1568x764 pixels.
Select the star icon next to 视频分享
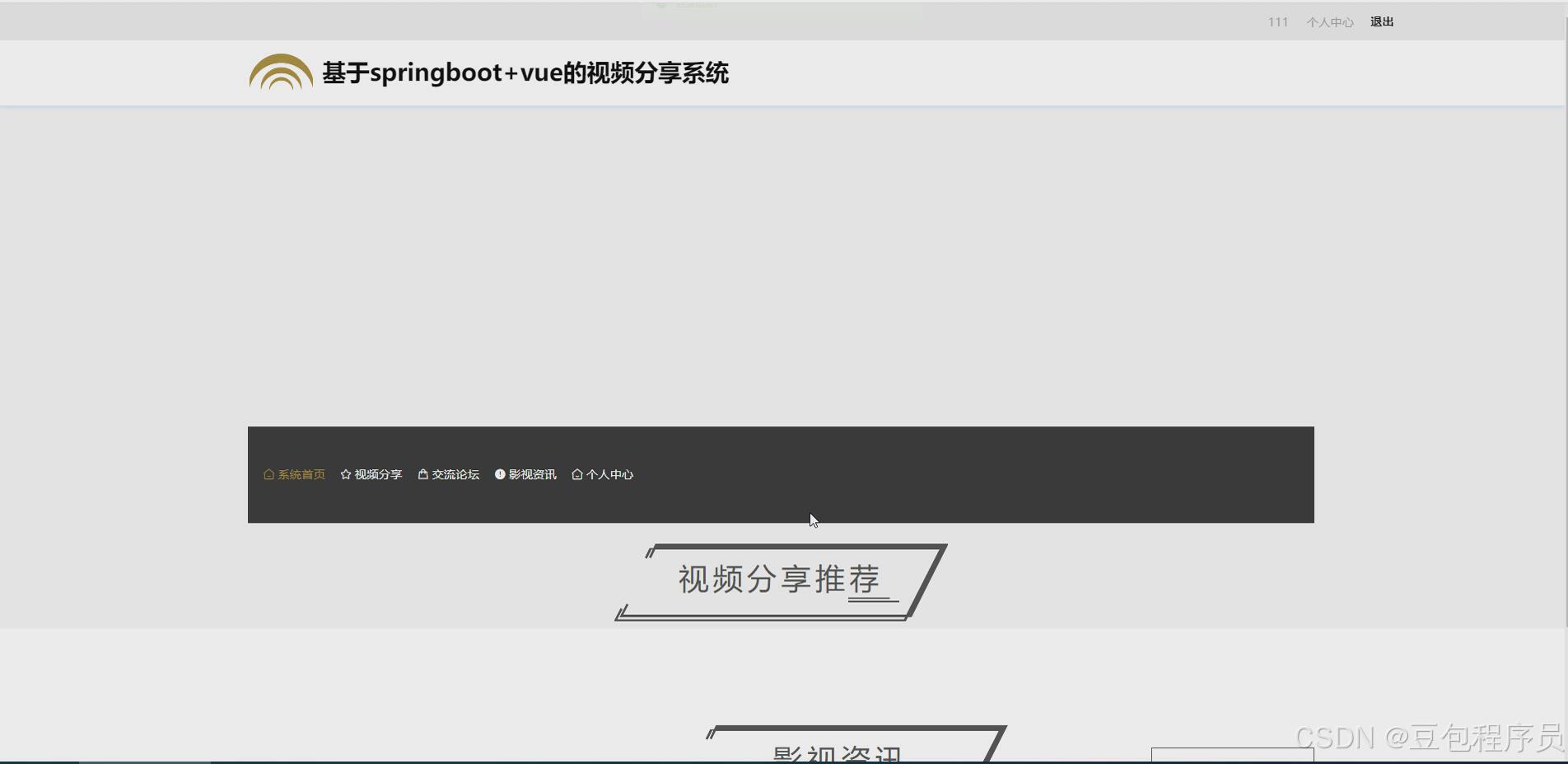[345, 474]
